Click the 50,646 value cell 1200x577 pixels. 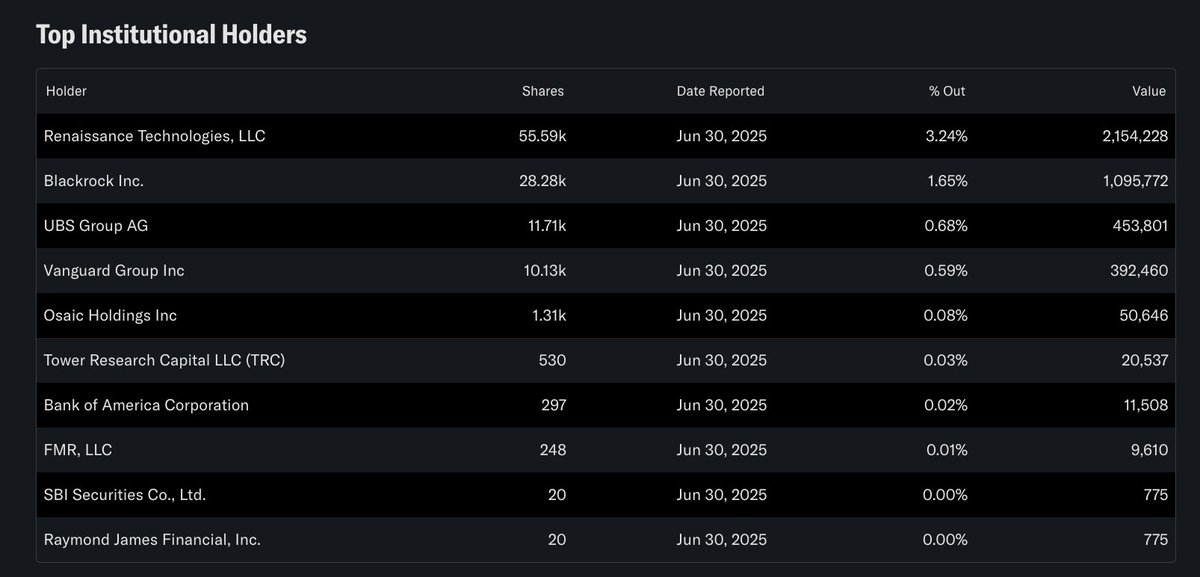[1143, 315]
